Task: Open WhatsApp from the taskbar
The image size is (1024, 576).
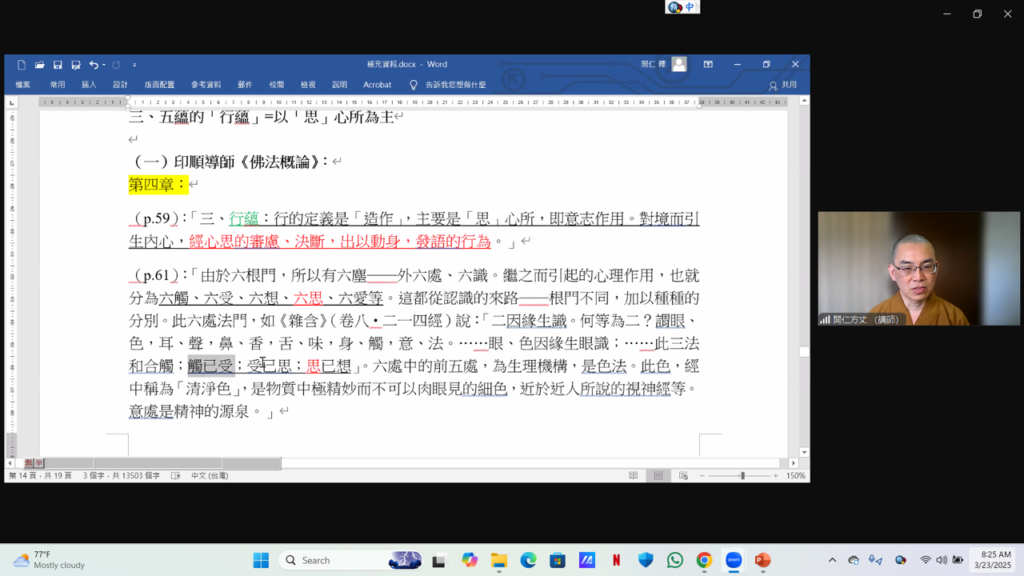Action: click(675, 560)
